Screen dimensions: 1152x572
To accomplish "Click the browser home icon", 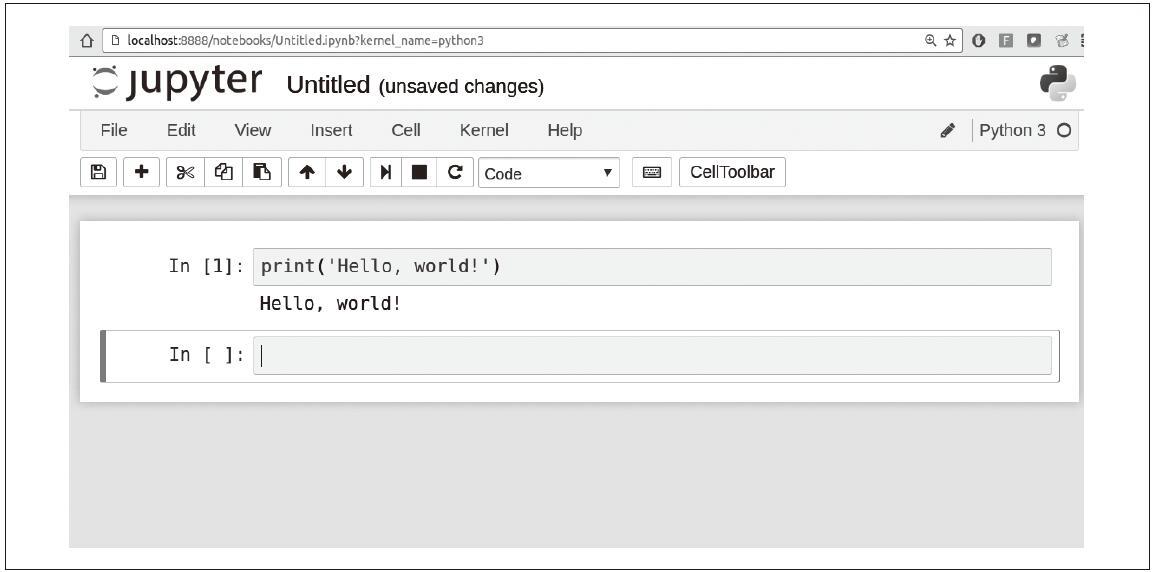I will (x=86, y=41).
